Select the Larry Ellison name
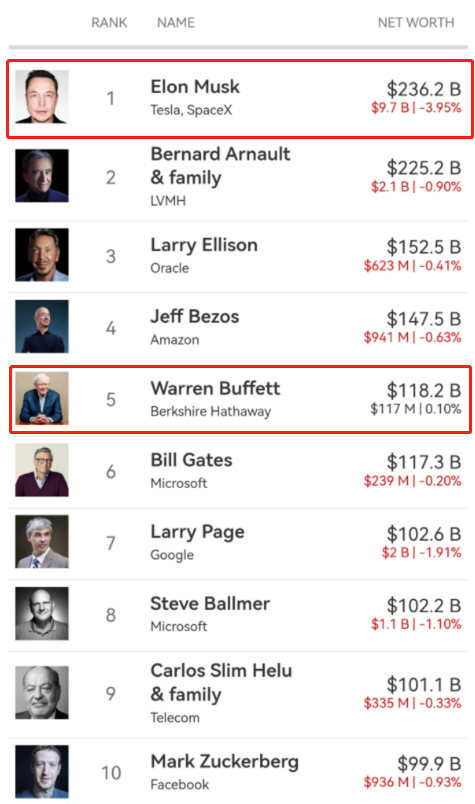The image size is (475, 804). coord(204,245)
